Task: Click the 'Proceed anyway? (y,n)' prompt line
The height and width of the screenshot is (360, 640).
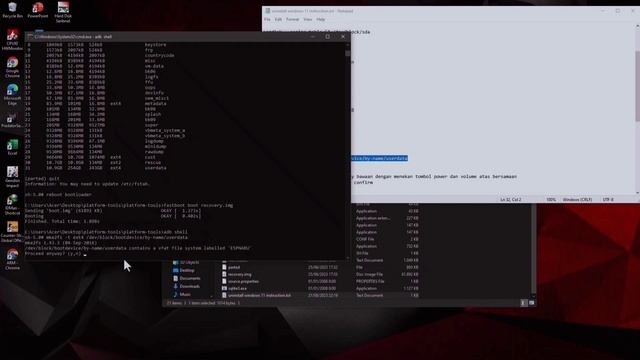Action: point(56,253)
